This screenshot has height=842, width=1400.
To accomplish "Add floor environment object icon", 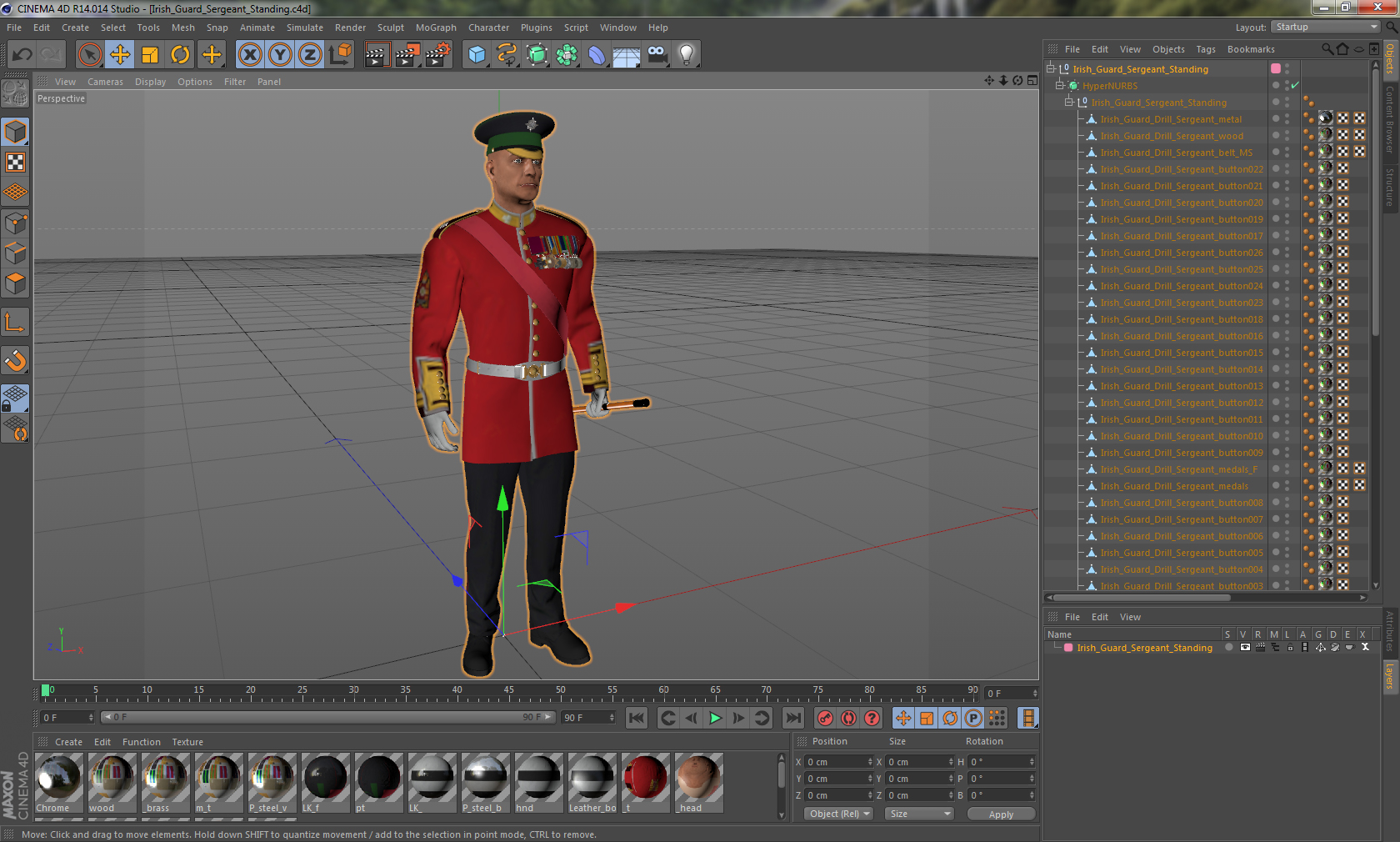I will (x=627, y=55).
